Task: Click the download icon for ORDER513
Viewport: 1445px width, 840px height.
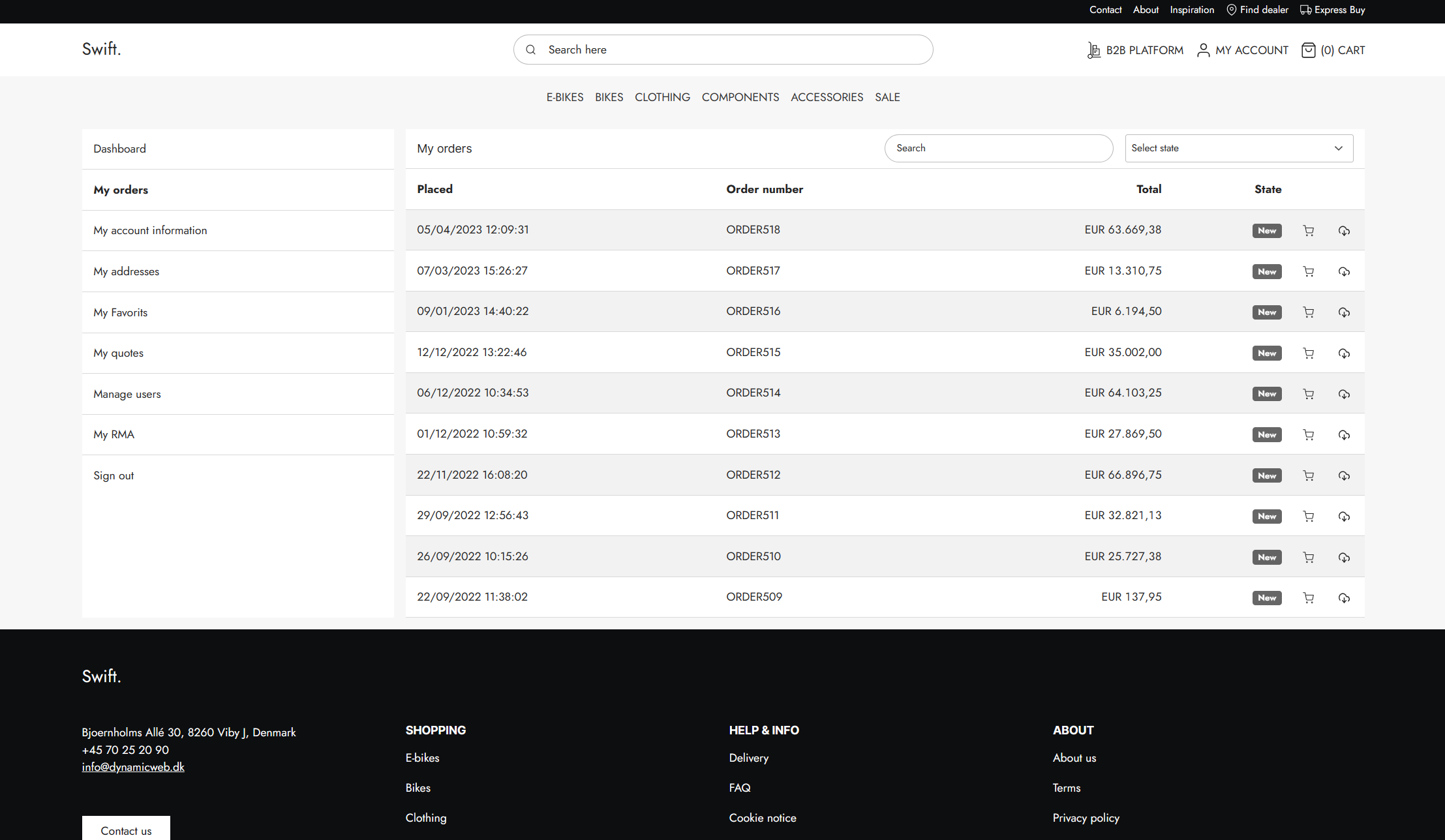Action: click(x=1344, y=435)
